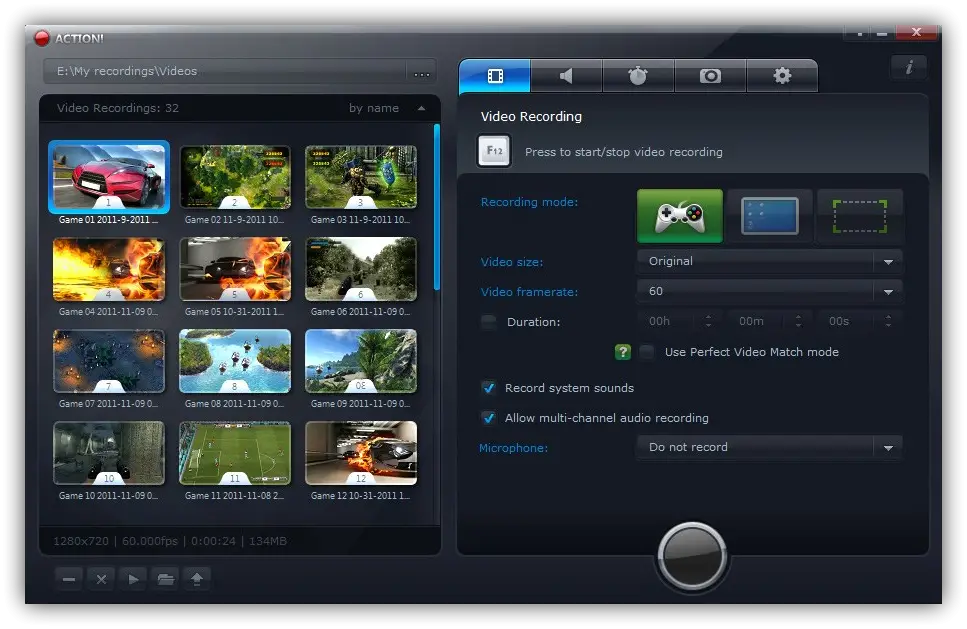Enable Use Perfect Video Match mode
The image size is (967, 629).
tap(647, 352)
